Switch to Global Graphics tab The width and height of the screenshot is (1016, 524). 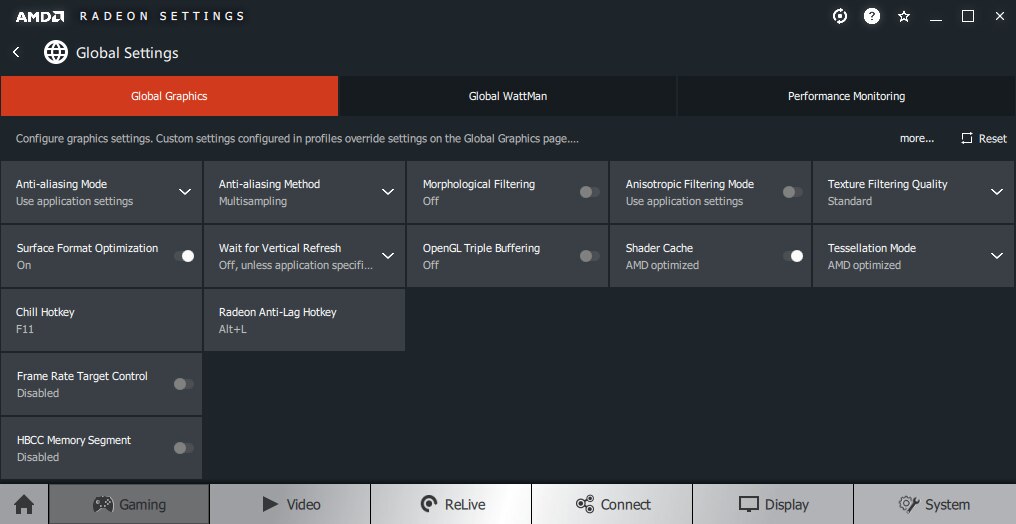click(169, 96)
